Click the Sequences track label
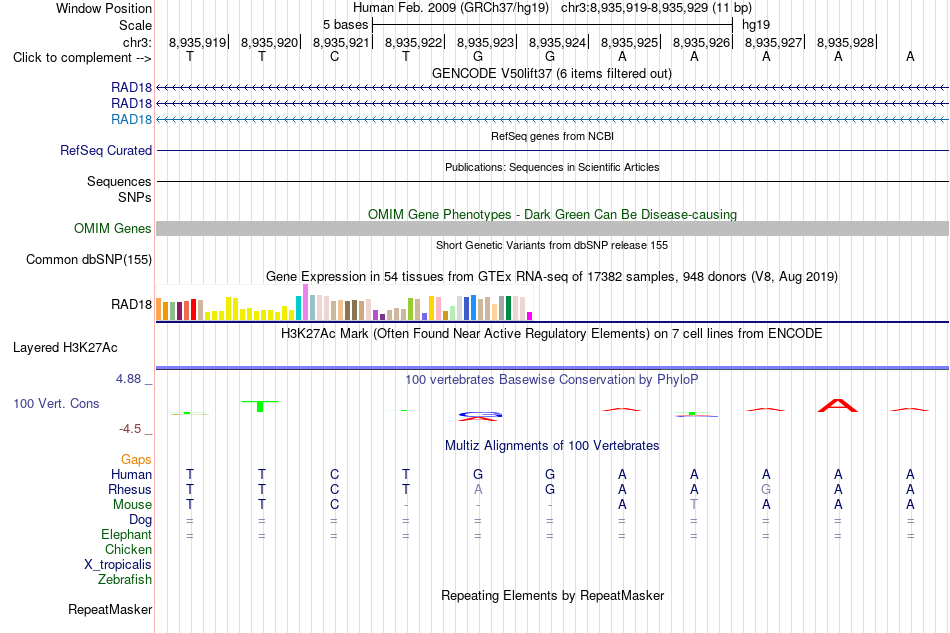 119,181
